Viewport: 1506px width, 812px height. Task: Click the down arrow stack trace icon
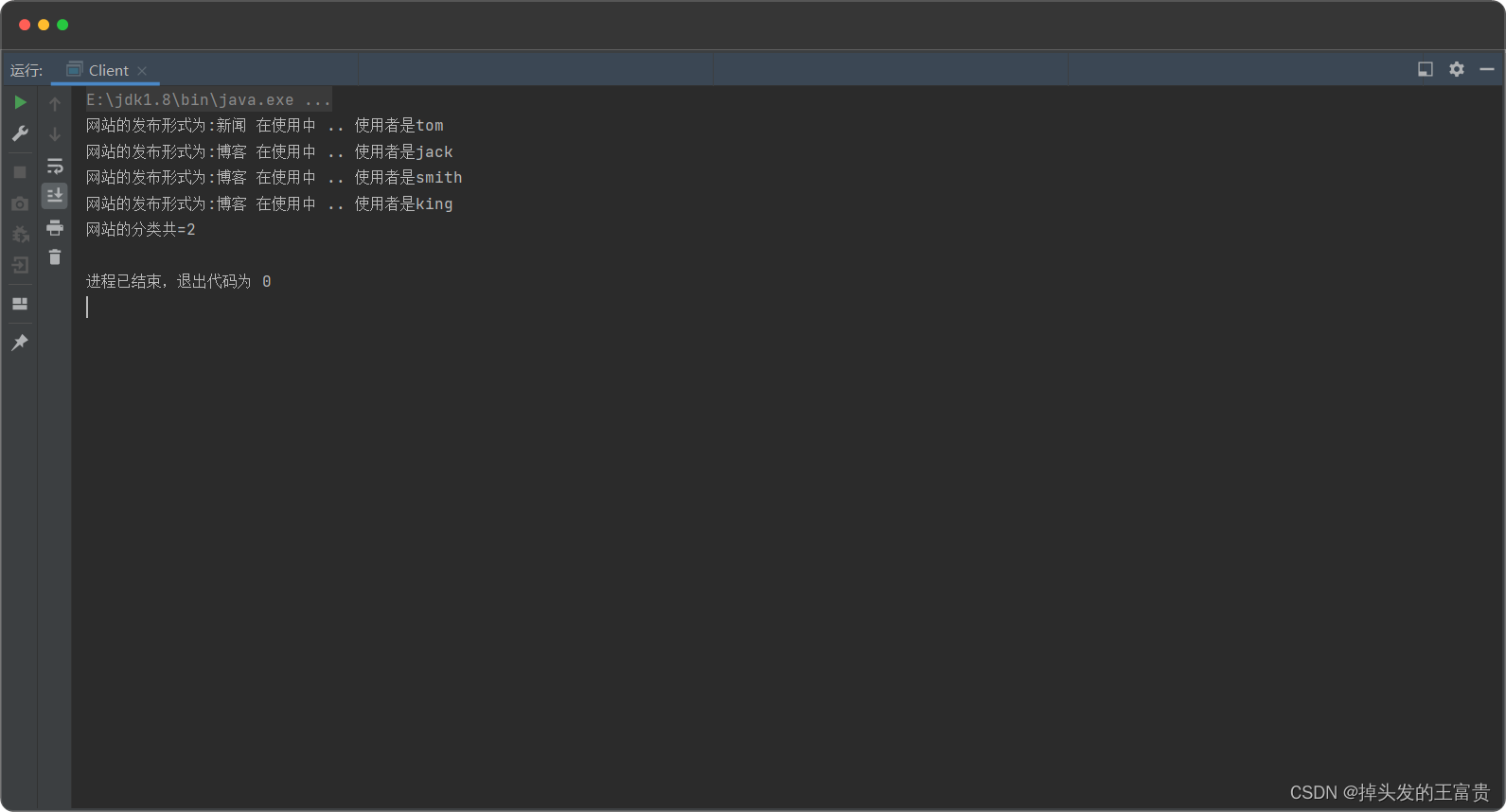[55, 134]
